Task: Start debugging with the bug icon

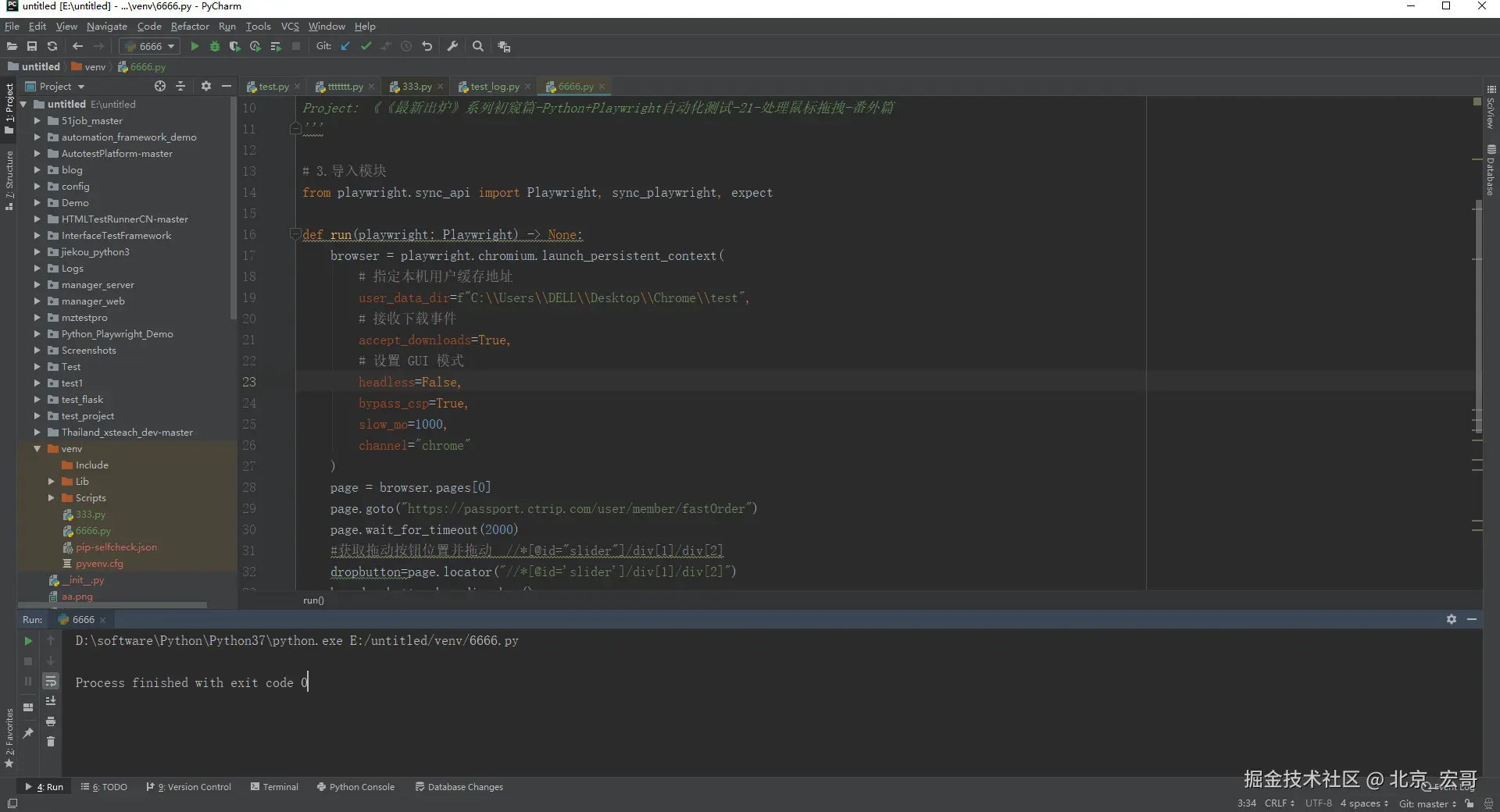Action: click(x=215, y=47)
